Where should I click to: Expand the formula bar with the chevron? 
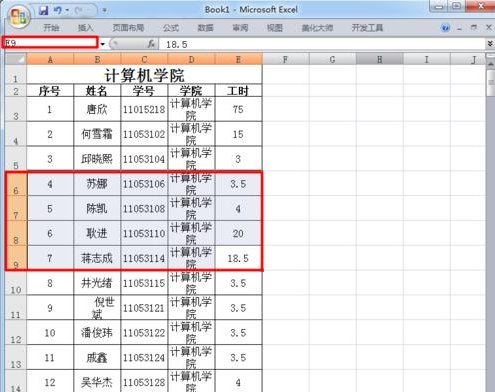coord(490,44)
